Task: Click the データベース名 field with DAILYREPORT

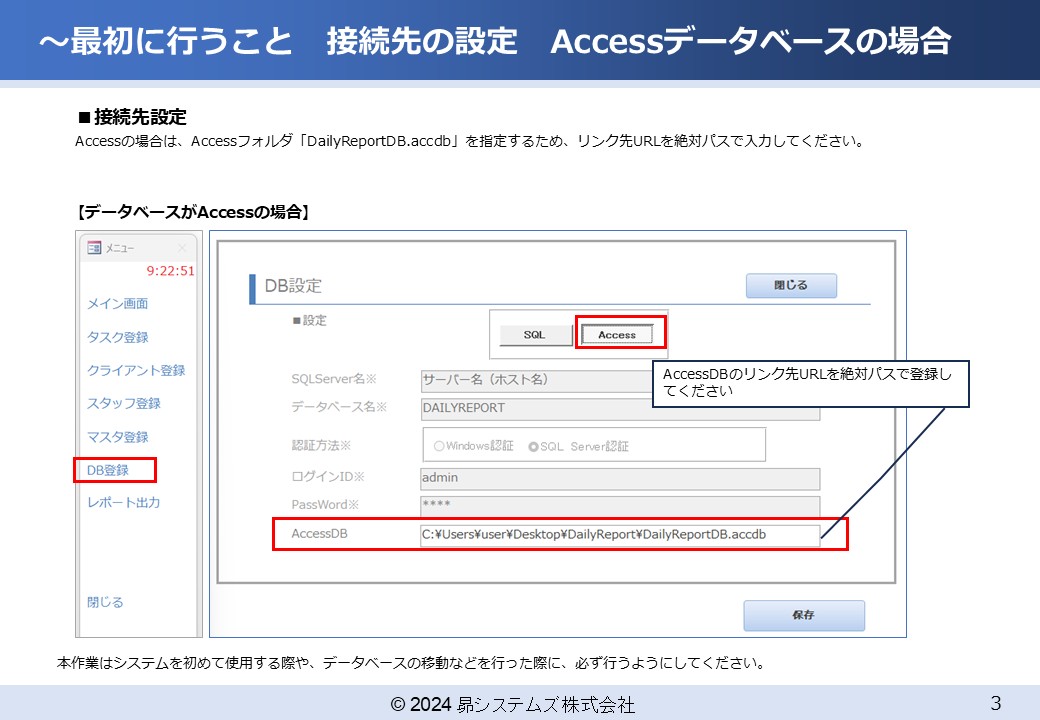Action: [x=619, y=409]
